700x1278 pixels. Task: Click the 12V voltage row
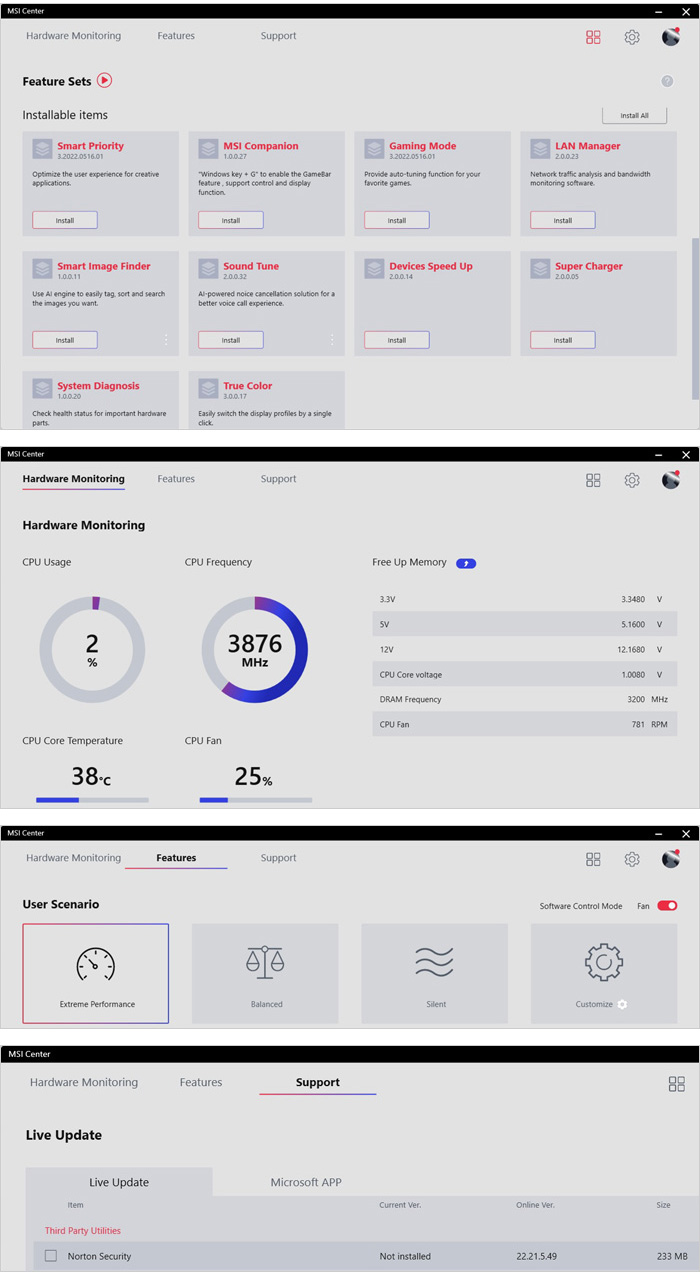524,649
